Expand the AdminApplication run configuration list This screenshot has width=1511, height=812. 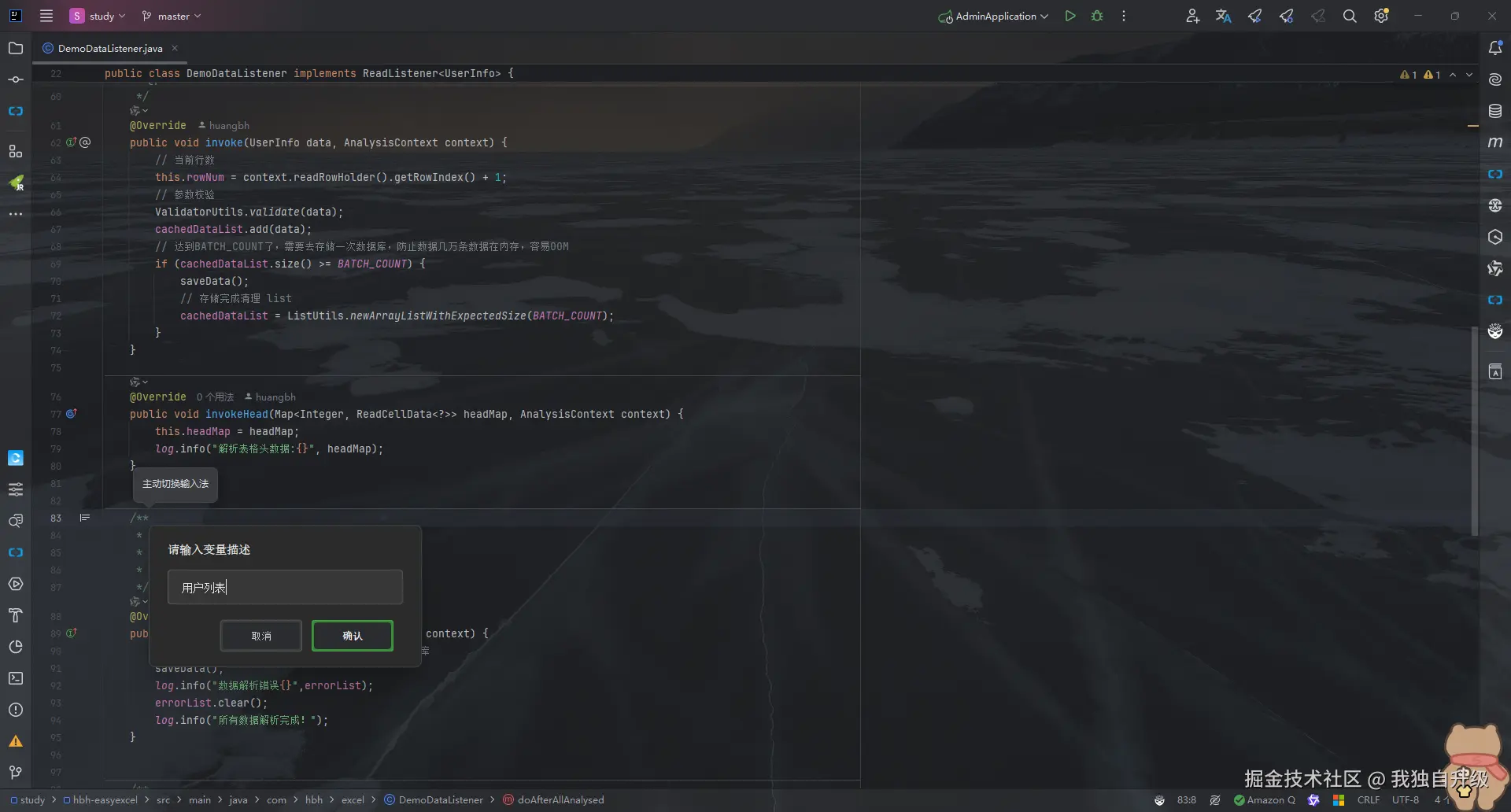coord(995,16)
